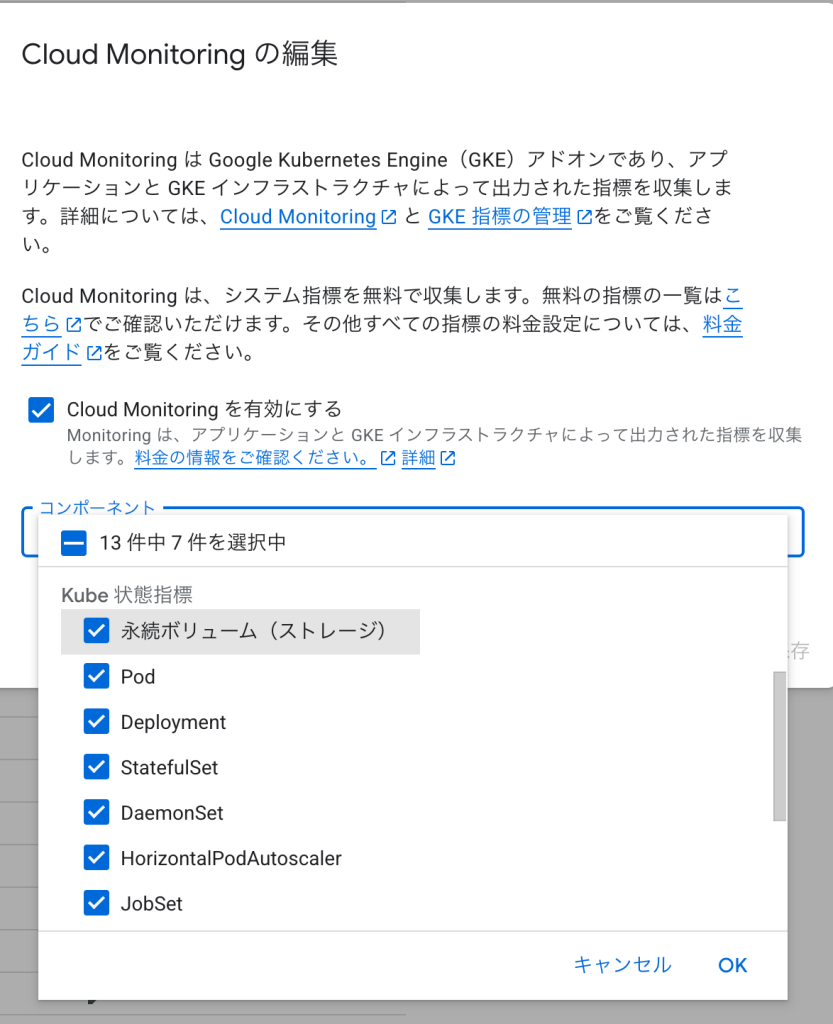Screen dimensions: 833x1024
Task: Toggle the 13 件中 7 件を選択中 select-all checkbox
Action: coord(74,543)
